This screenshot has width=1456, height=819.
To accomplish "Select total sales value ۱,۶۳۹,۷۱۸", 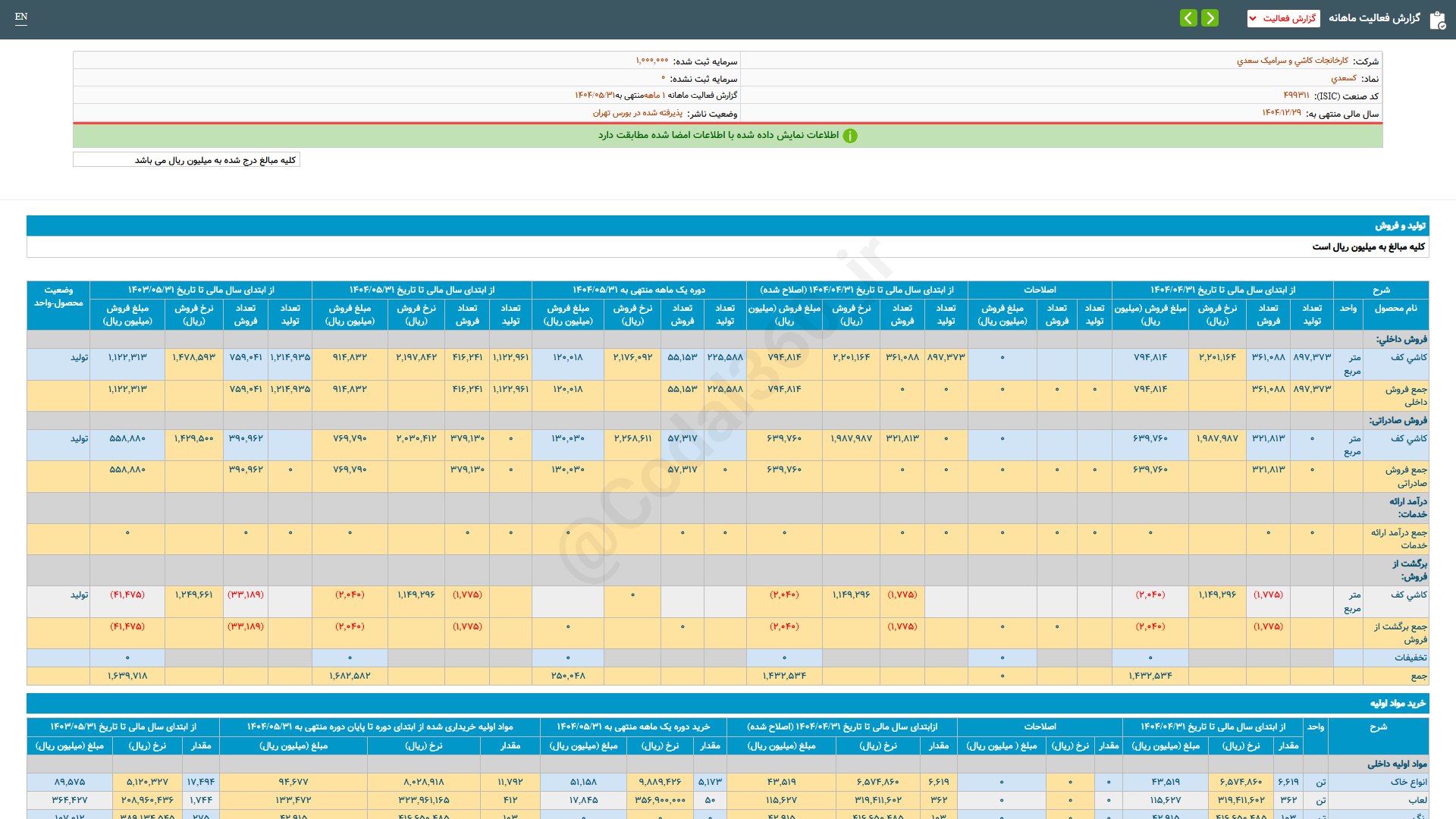I will pos(127,676).
